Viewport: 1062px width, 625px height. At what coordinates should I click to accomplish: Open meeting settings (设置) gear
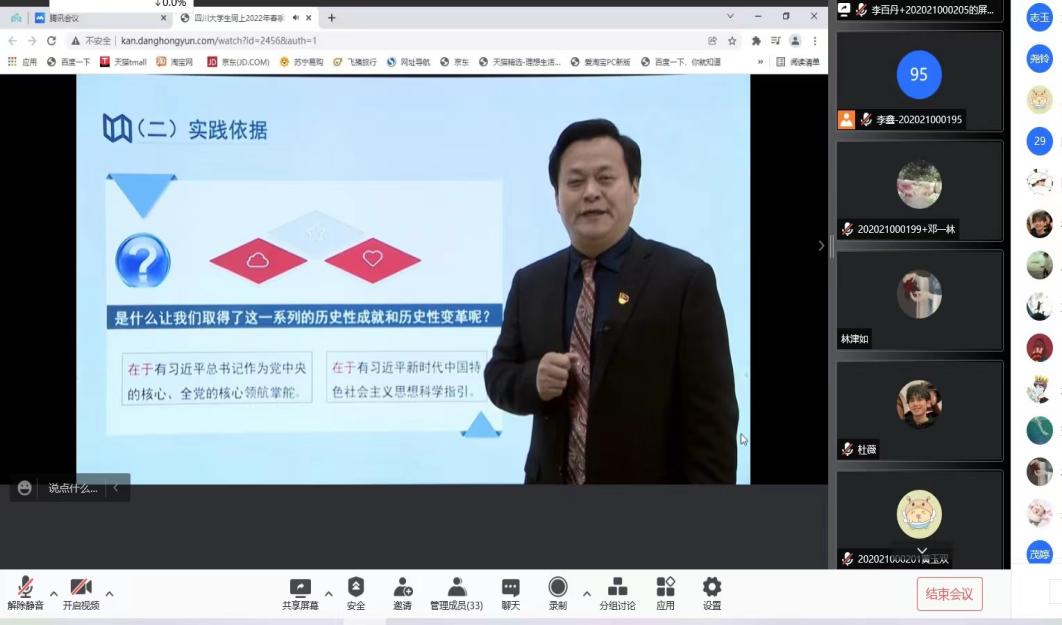711,590
